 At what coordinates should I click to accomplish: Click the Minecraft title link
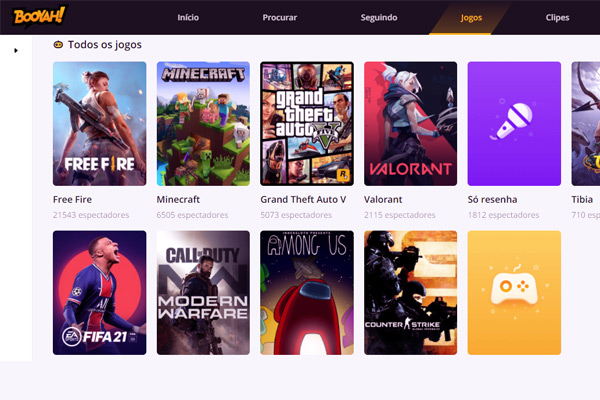178,199
